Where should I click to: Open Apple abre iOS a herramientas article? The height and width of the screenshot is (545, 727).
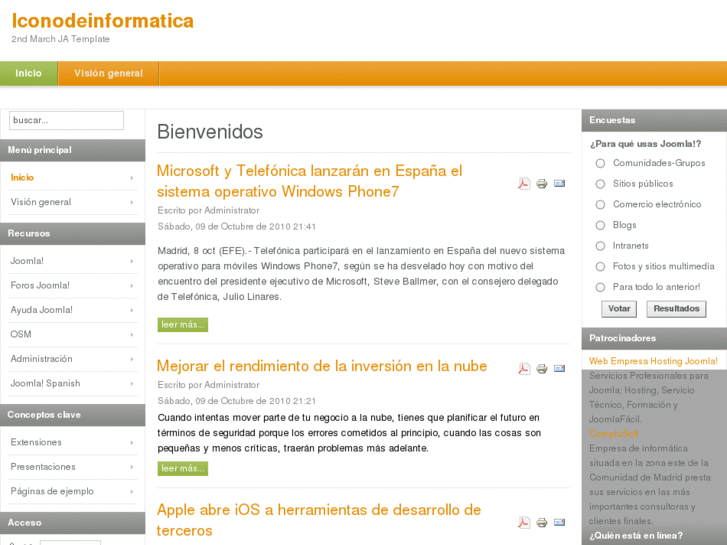point(319,520)
